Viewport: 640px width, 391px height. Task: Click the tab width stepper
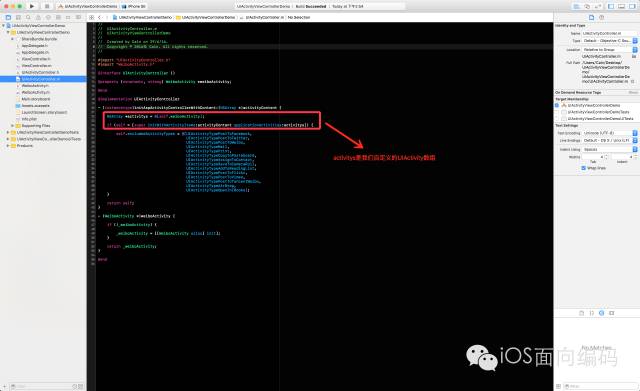[x=606, y=157]
